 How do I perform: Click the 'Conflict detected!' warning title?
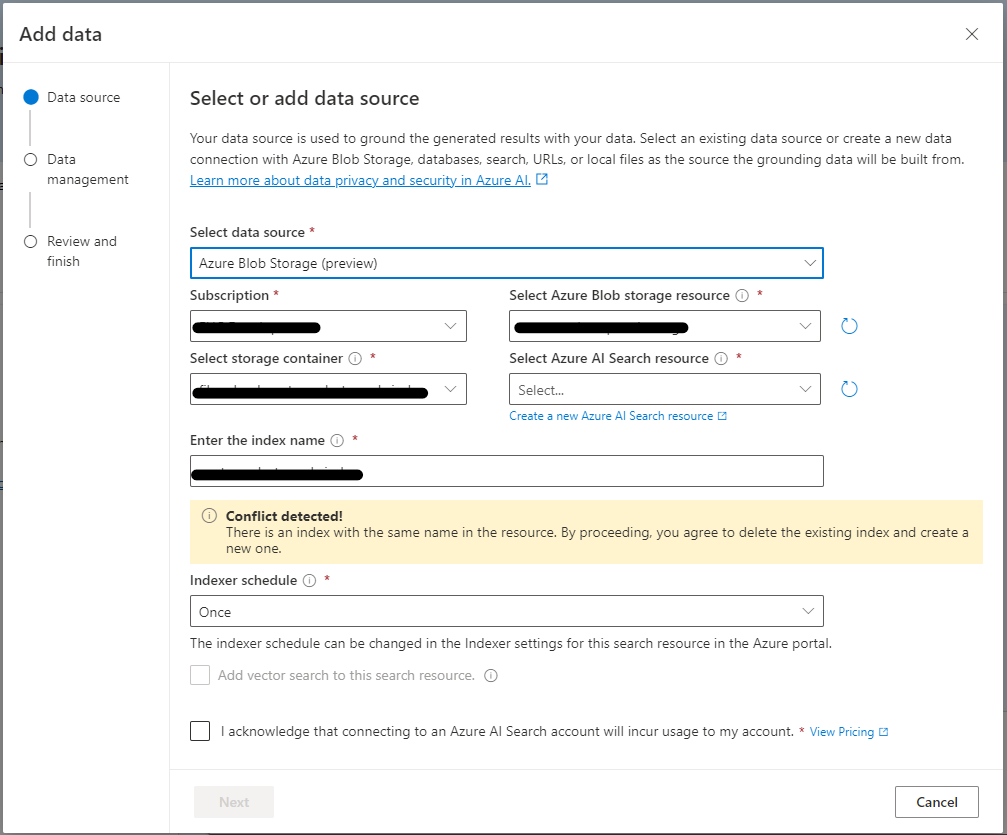284,516
